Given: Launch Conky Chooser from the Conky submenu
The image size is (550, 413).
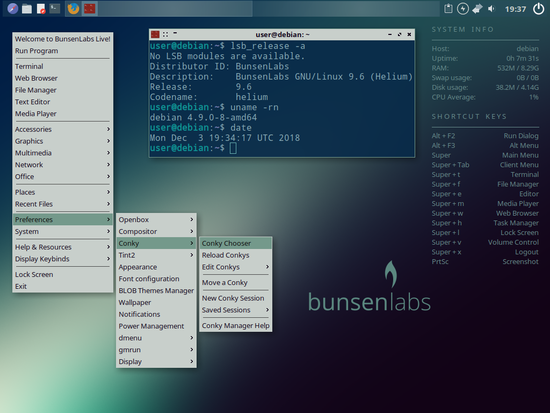Looking at the screenshot, I should (236, 243).
